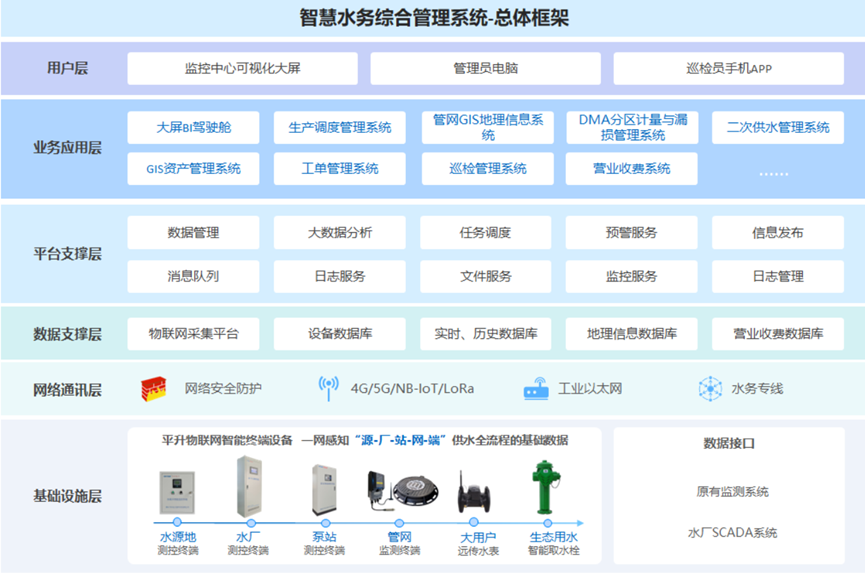Select the 业务应用层 layer label
The width and height of the screenshot is (865, 573).
(67, 148)
